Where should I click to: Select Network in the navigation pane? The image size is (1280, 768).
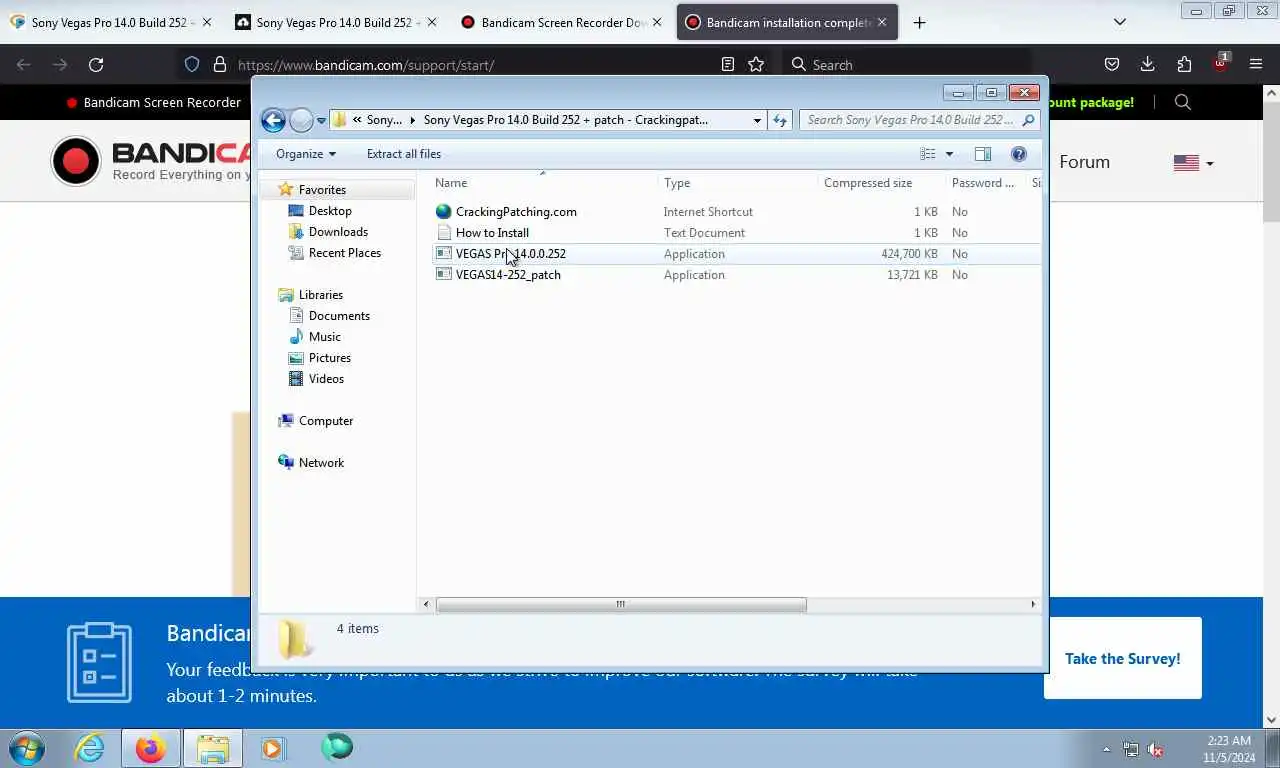click(x=321, y=463)
